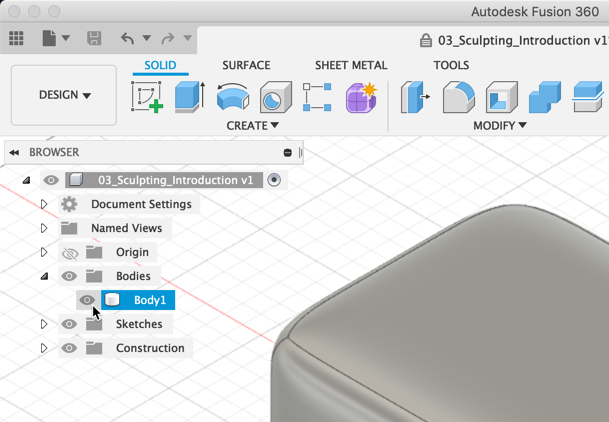
Task: Click the document tab lock icon
Action: 426,40
